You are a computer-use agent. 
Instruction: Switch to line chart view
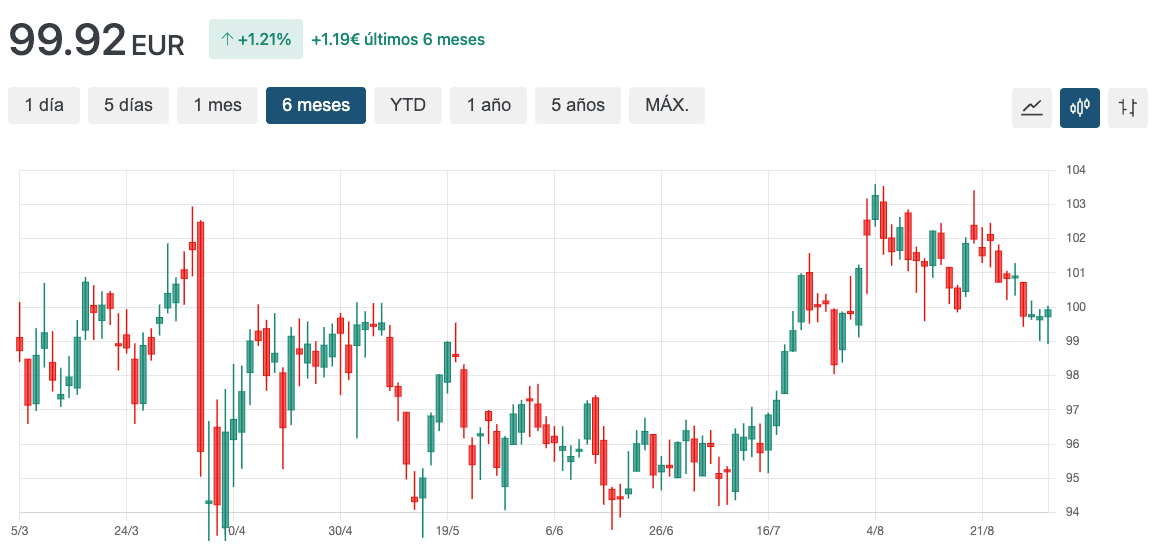coord(1031,107)
